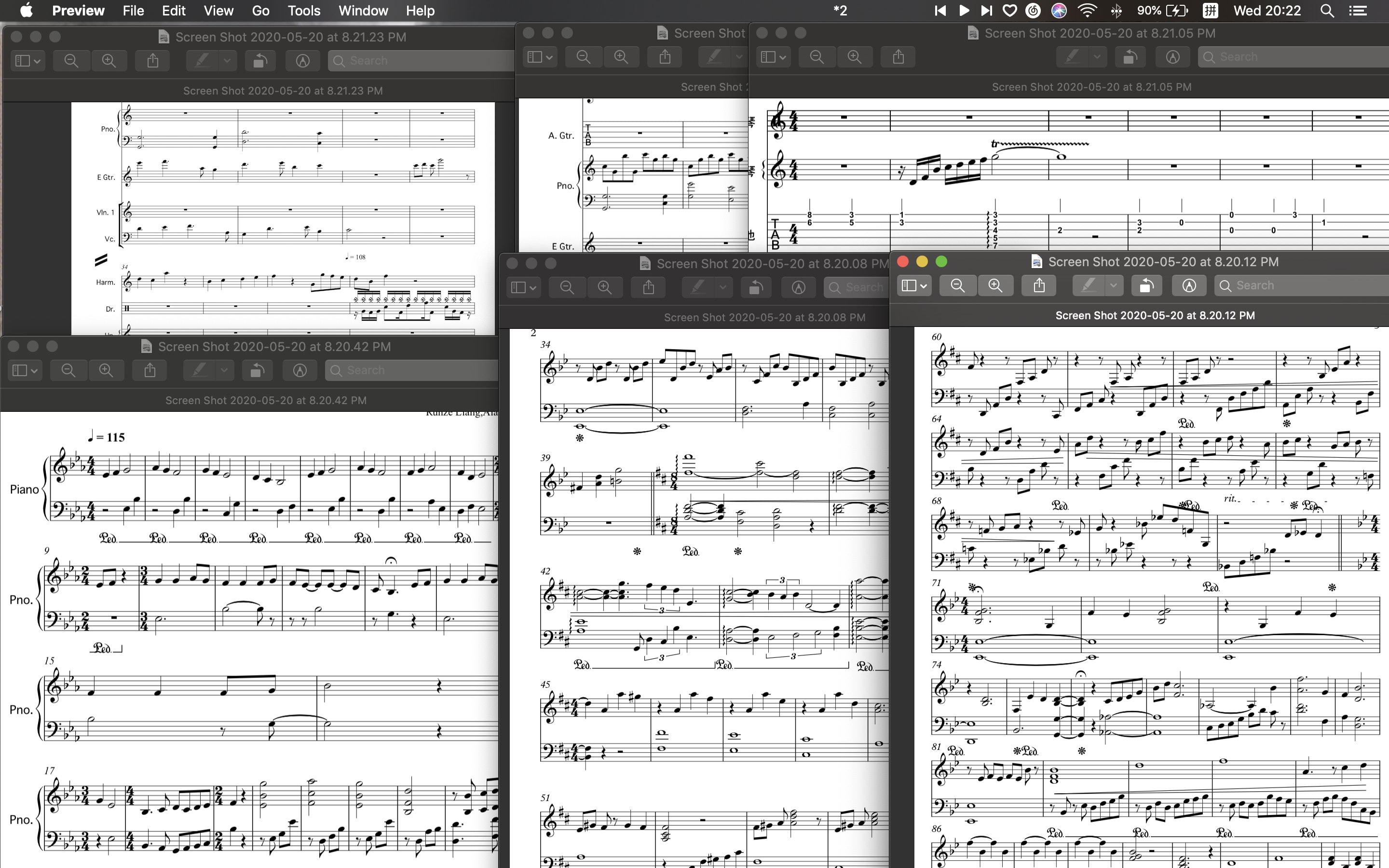Open the Tools menu
Screen dimensions: 1389x868
point(304,10)
